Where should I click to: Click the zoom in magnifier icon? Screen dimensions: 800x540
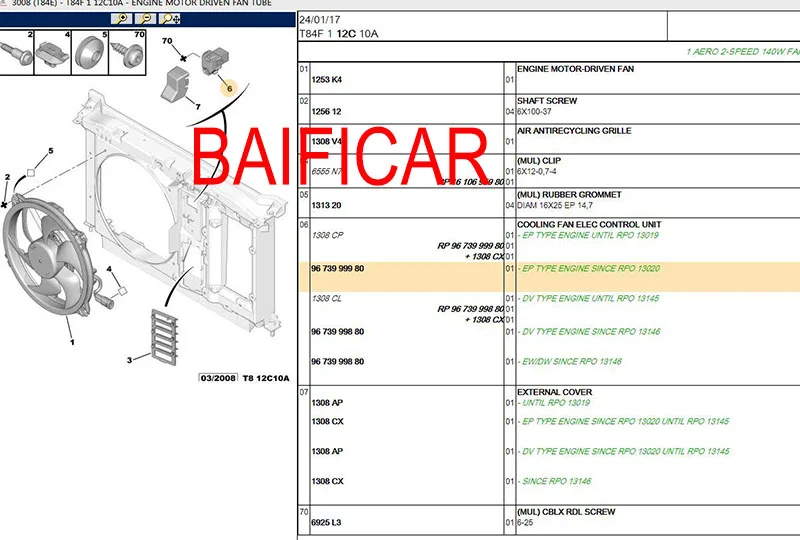122,19
